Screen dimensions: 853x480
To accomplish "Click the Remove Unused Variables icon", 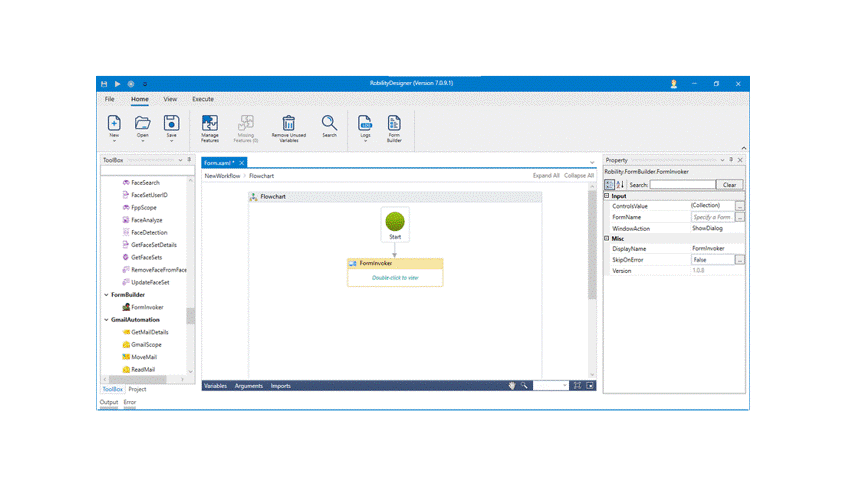I will click(288, 127).
